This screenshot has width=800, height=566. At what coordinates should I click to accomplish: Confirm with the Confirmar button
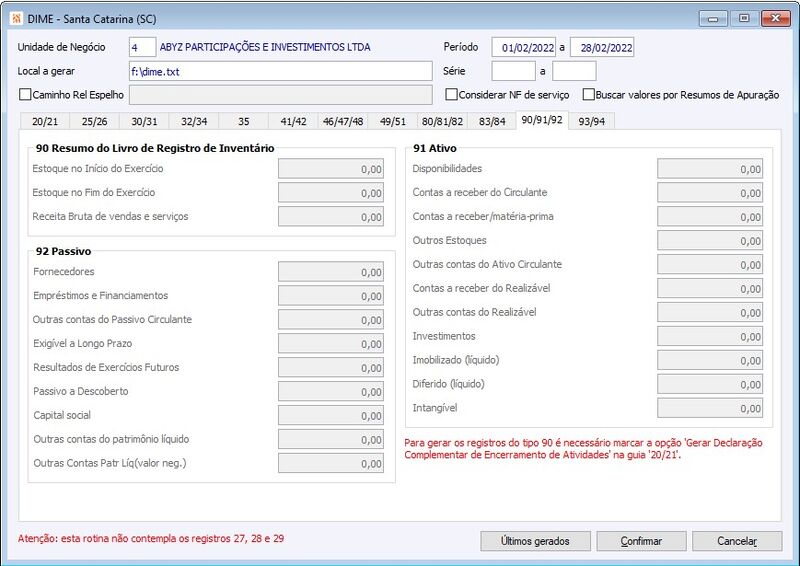pos(641,541)
